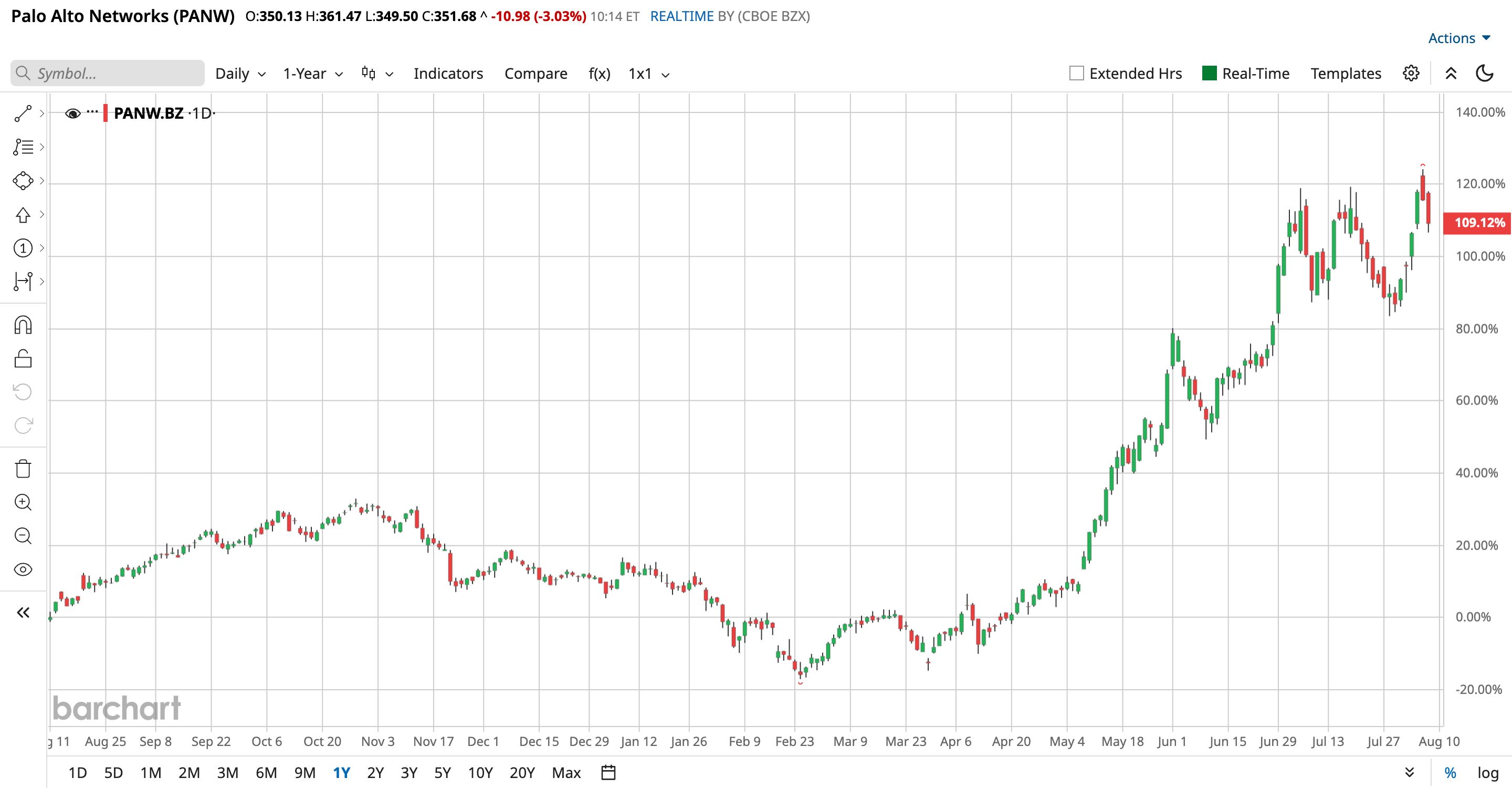1512x788 pixels.
Task: Select the 1D range
Action: pos(78,773)
